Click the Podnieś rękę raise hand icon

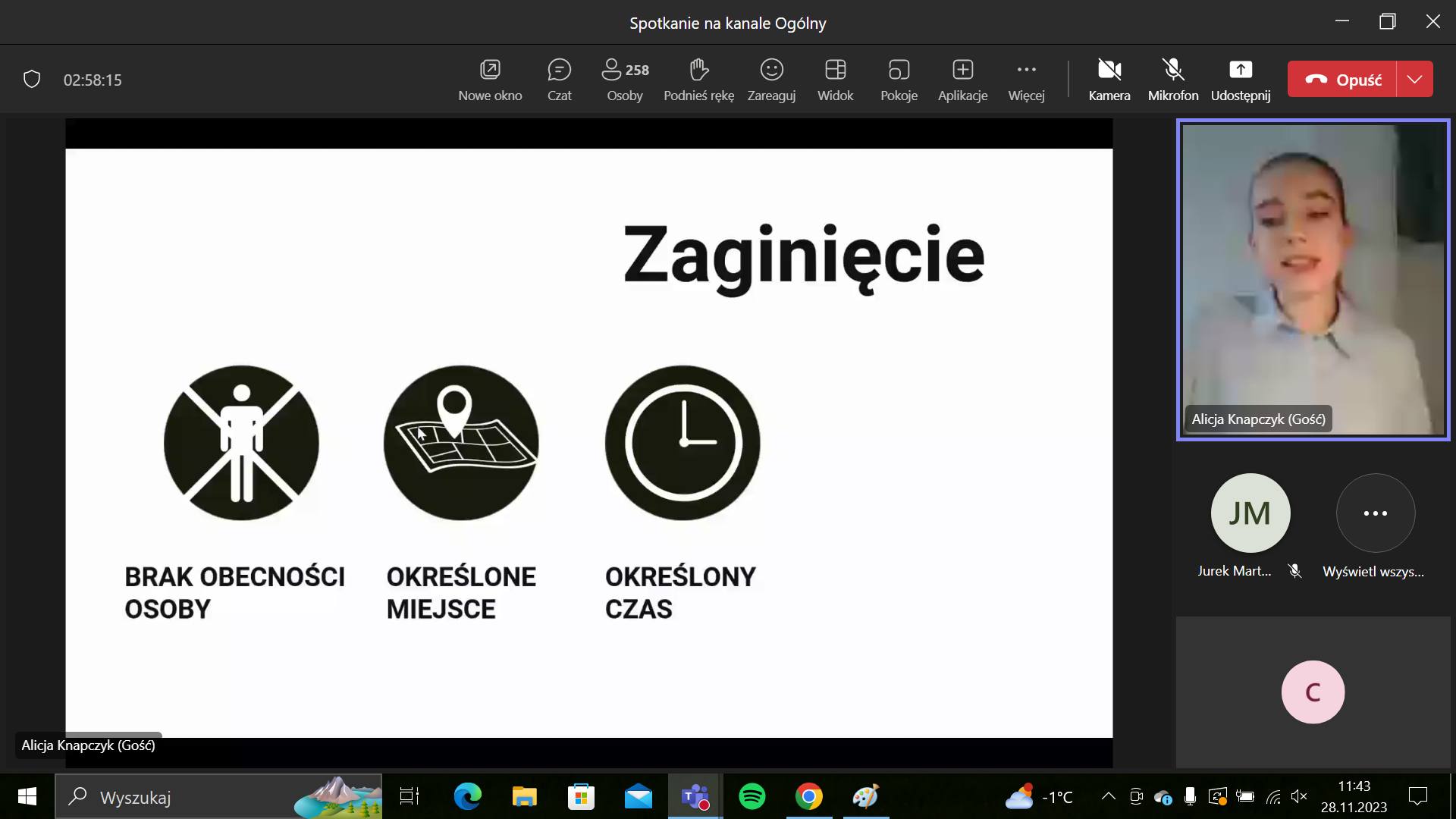[x=698, y=71]
